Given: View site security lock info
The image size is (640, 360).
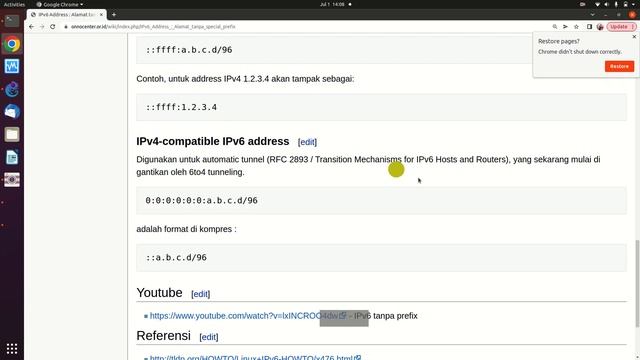Looking at the screenshot, I should click(x=65, y=27).
